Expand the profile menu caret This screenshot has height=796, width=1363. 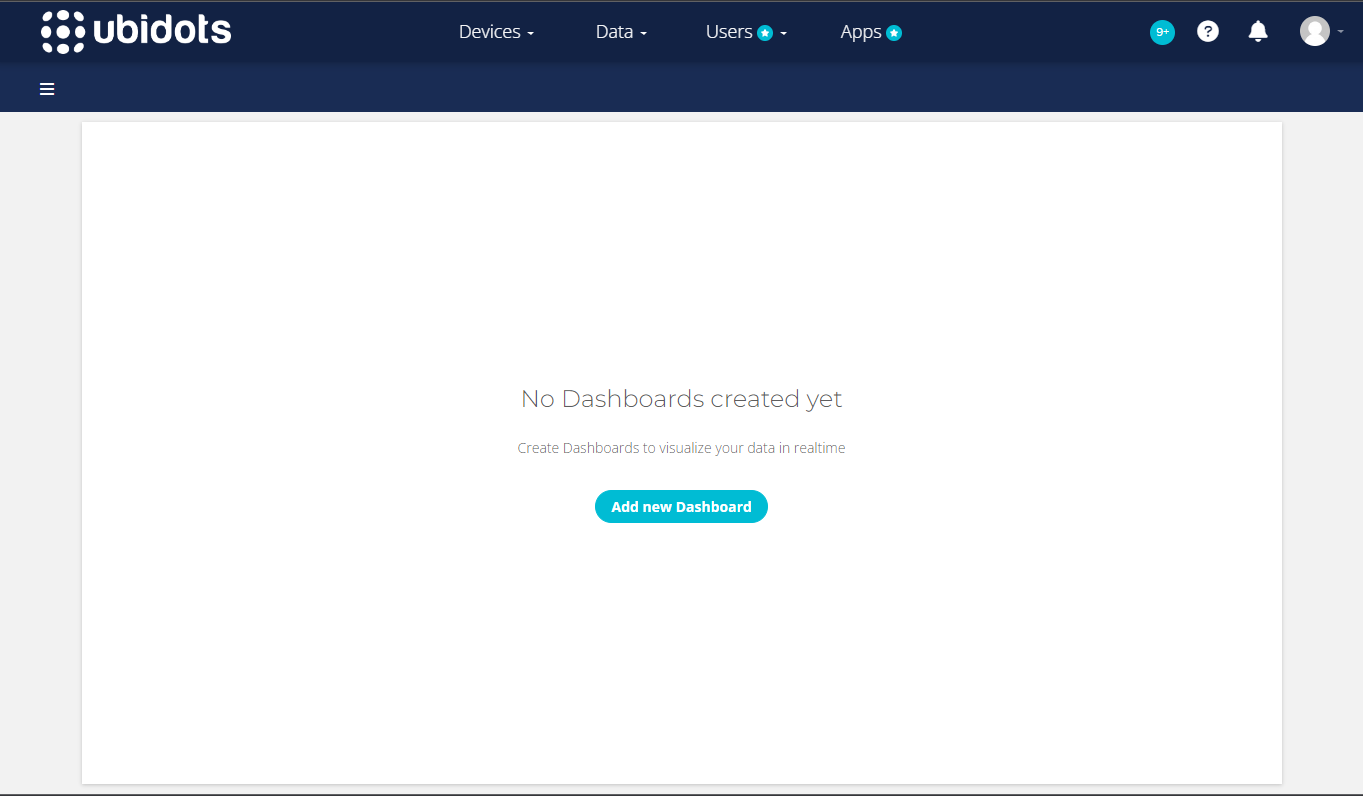[1340, 33]
